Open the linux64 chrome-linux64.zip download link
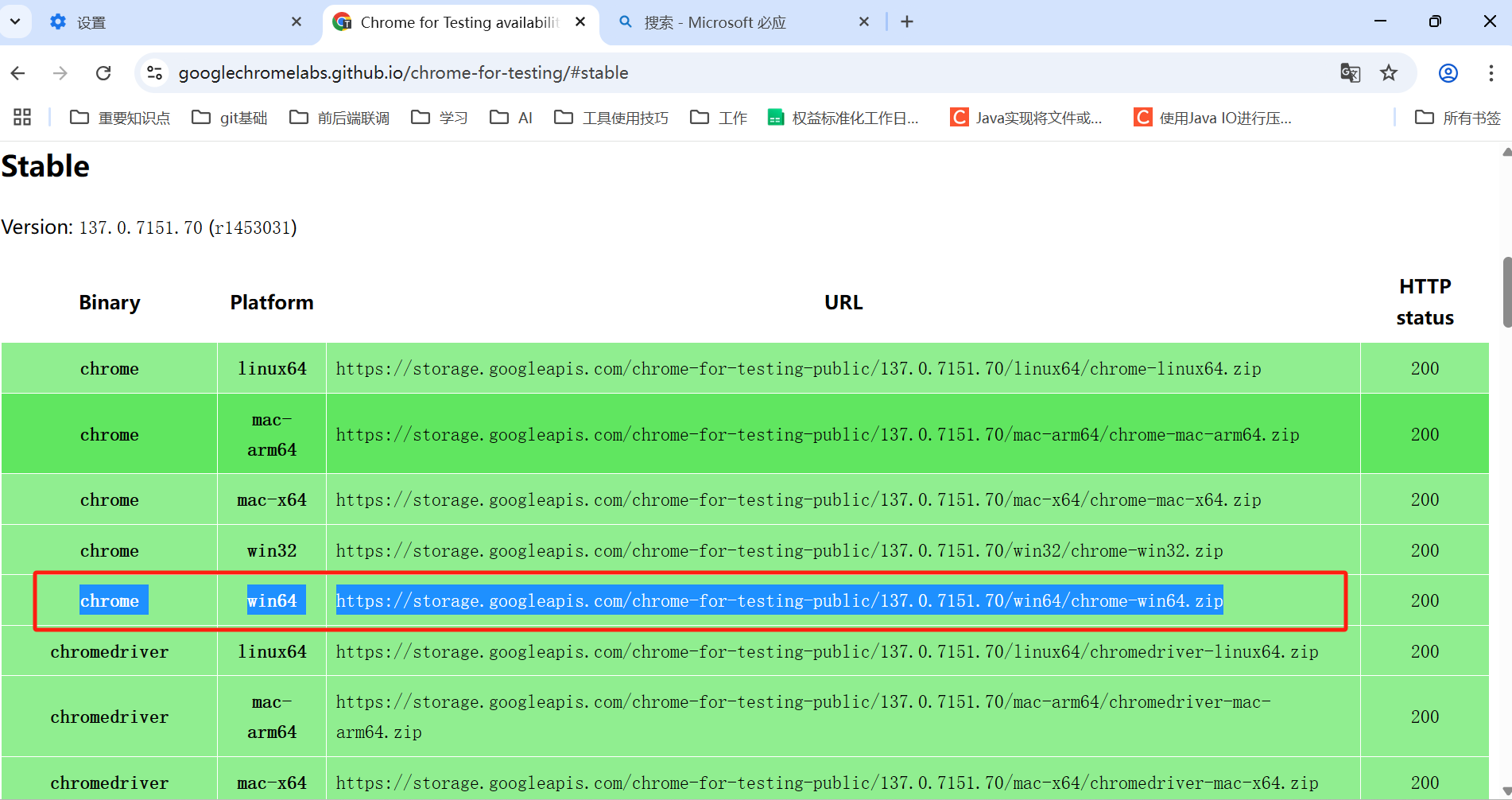Image resolution: width=1512 pixels, height=800 pixels. tap(798, 368)
